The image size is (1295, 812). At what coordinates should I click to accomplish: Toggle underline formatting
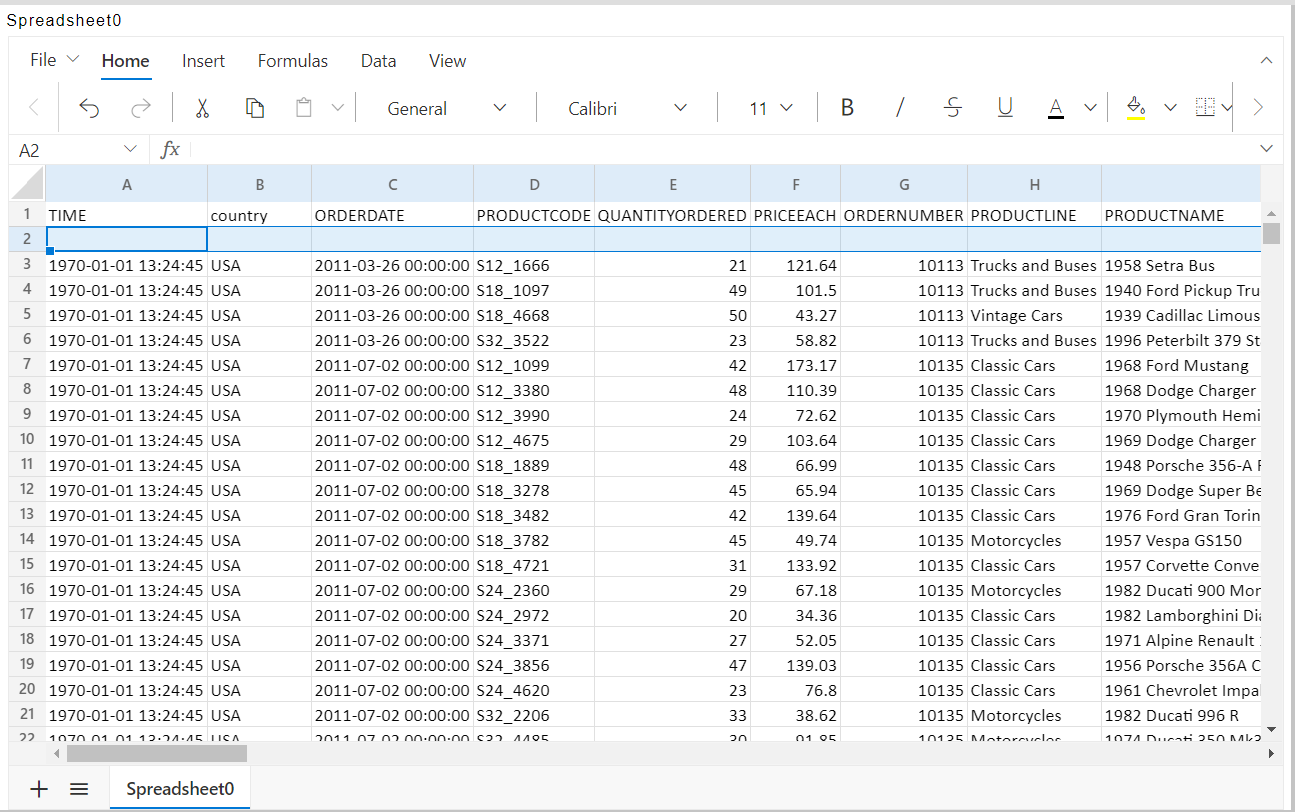click(x=1005, y=108)
